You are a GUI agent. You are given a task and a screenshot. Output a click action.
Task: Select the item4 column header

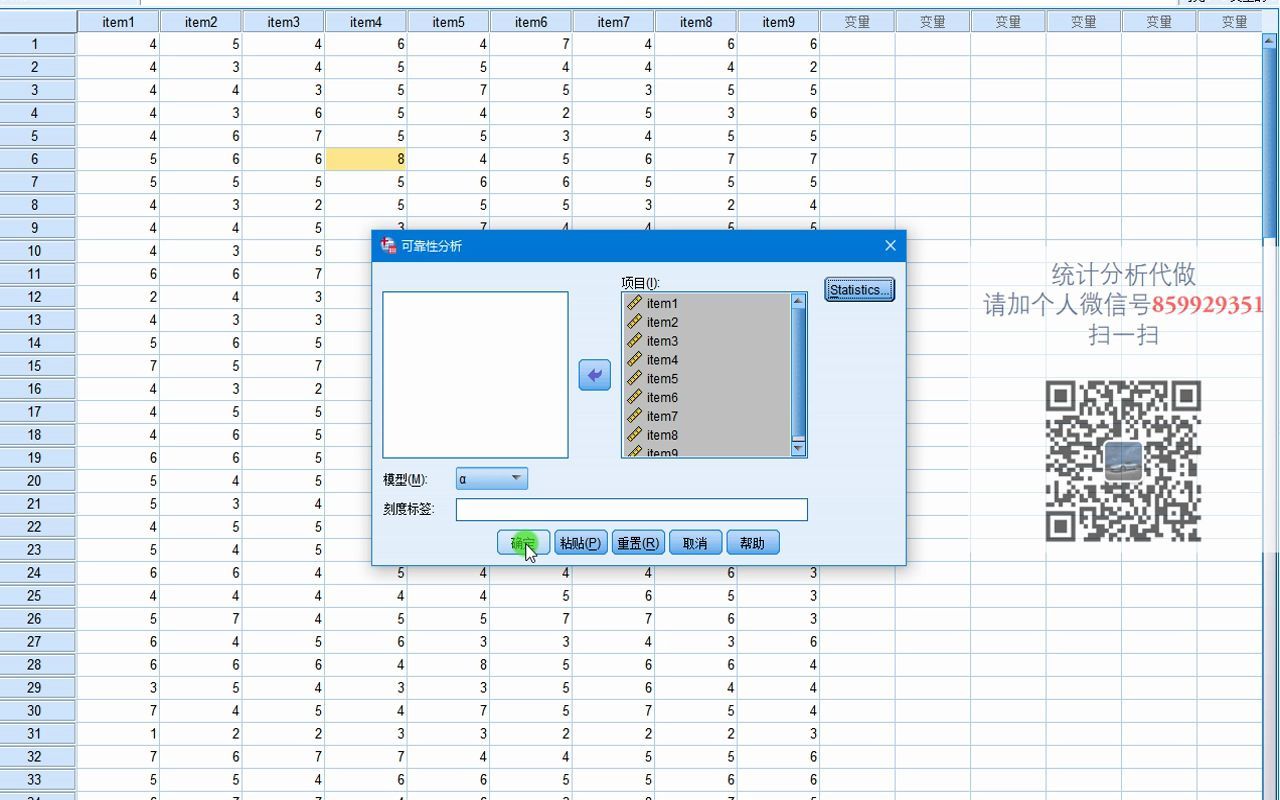pos(366,22)
